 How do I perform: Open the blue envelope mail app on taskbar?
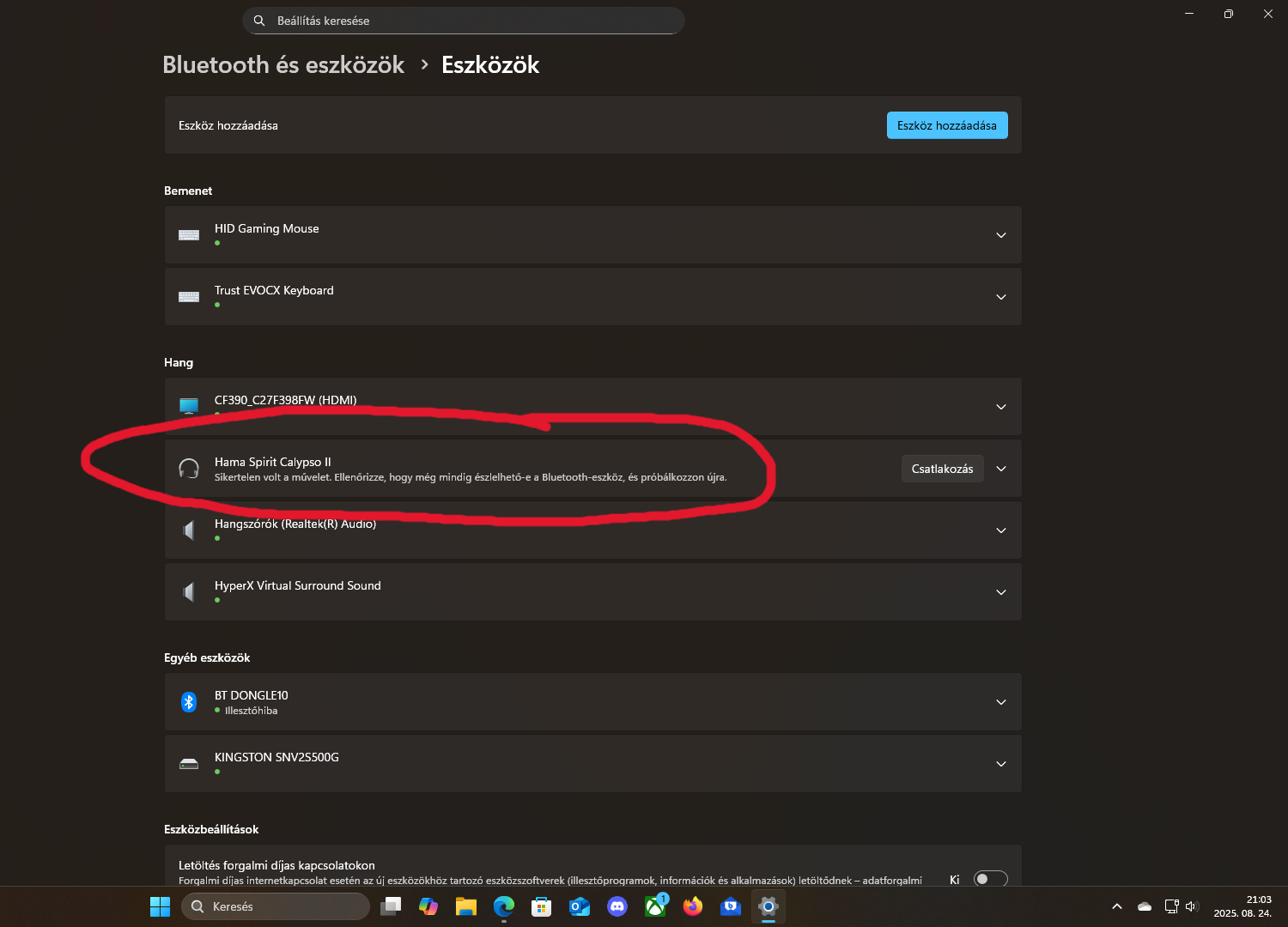pyautogui.click(x=731, y=906)
